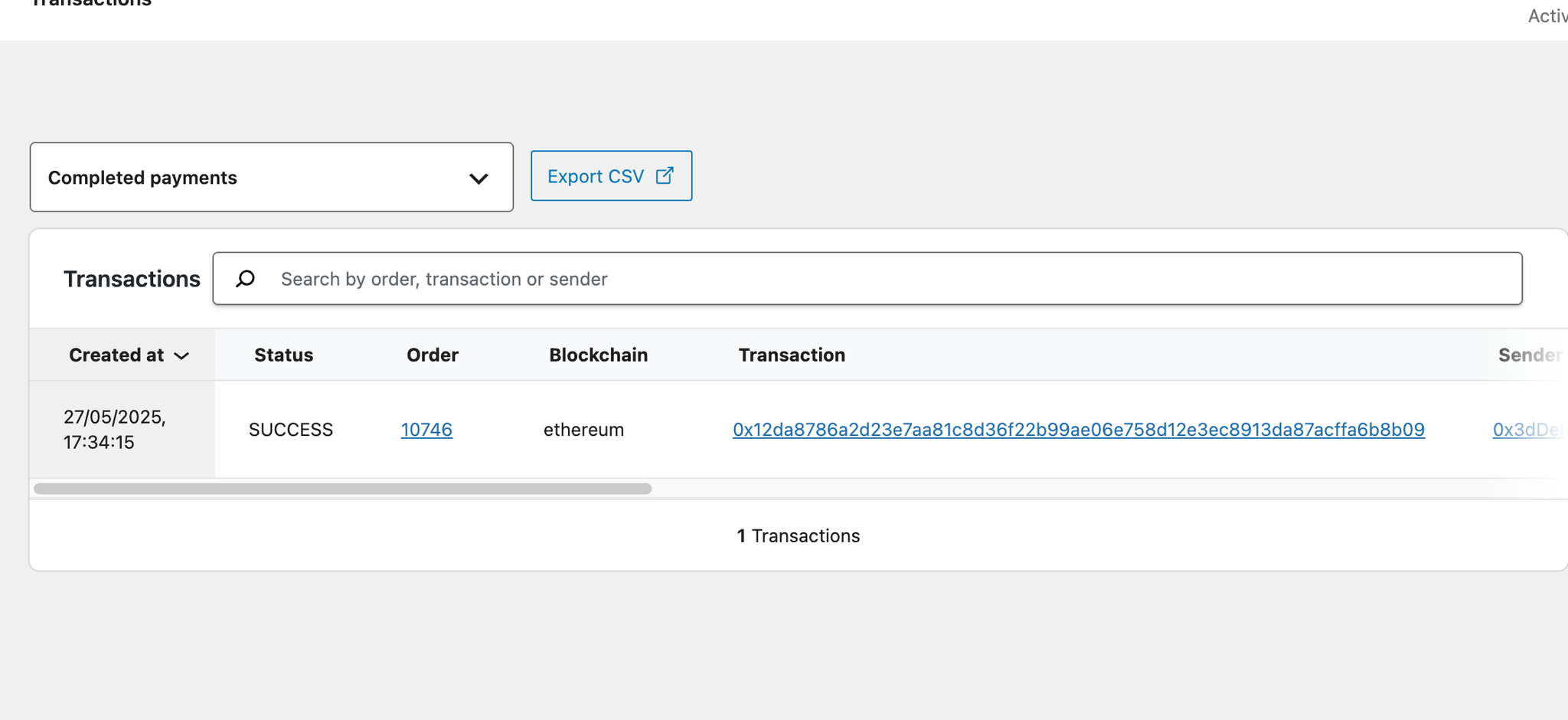Click the SUCCESS status cell
The width and height of the screenshot is (1568, 720).
coord(291,430)
